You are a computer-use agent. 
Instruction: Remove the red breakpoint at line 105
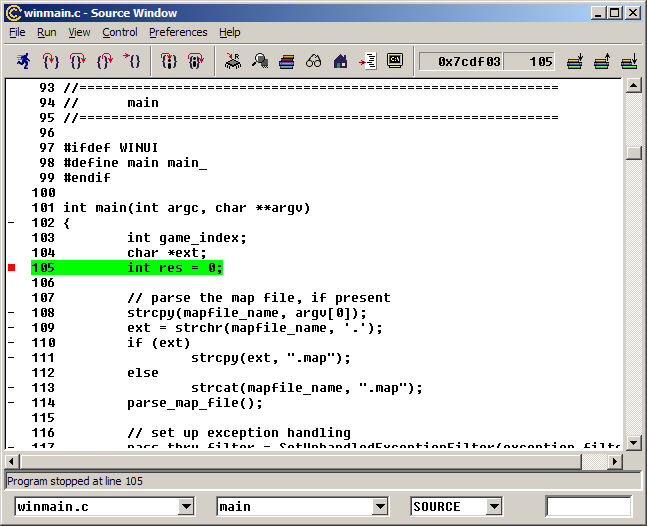[11, 268]
